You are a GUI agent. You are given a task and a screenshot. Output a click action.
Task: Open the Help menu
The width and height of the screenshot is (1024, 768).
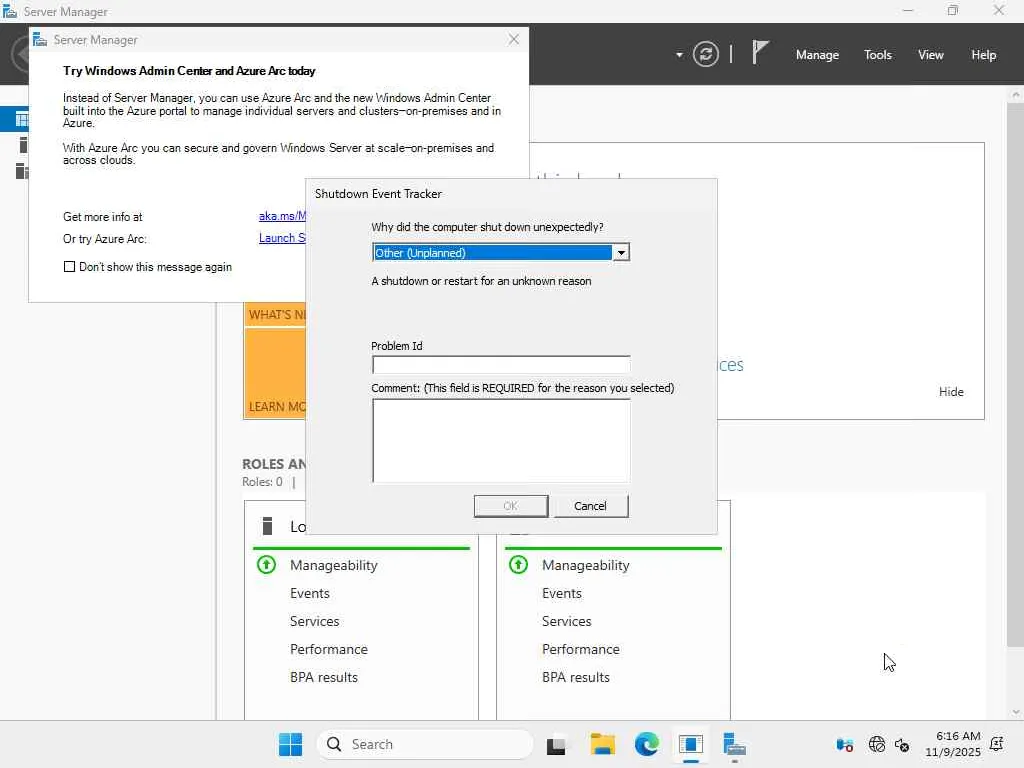pyautogui.click(x=983, y=55)
